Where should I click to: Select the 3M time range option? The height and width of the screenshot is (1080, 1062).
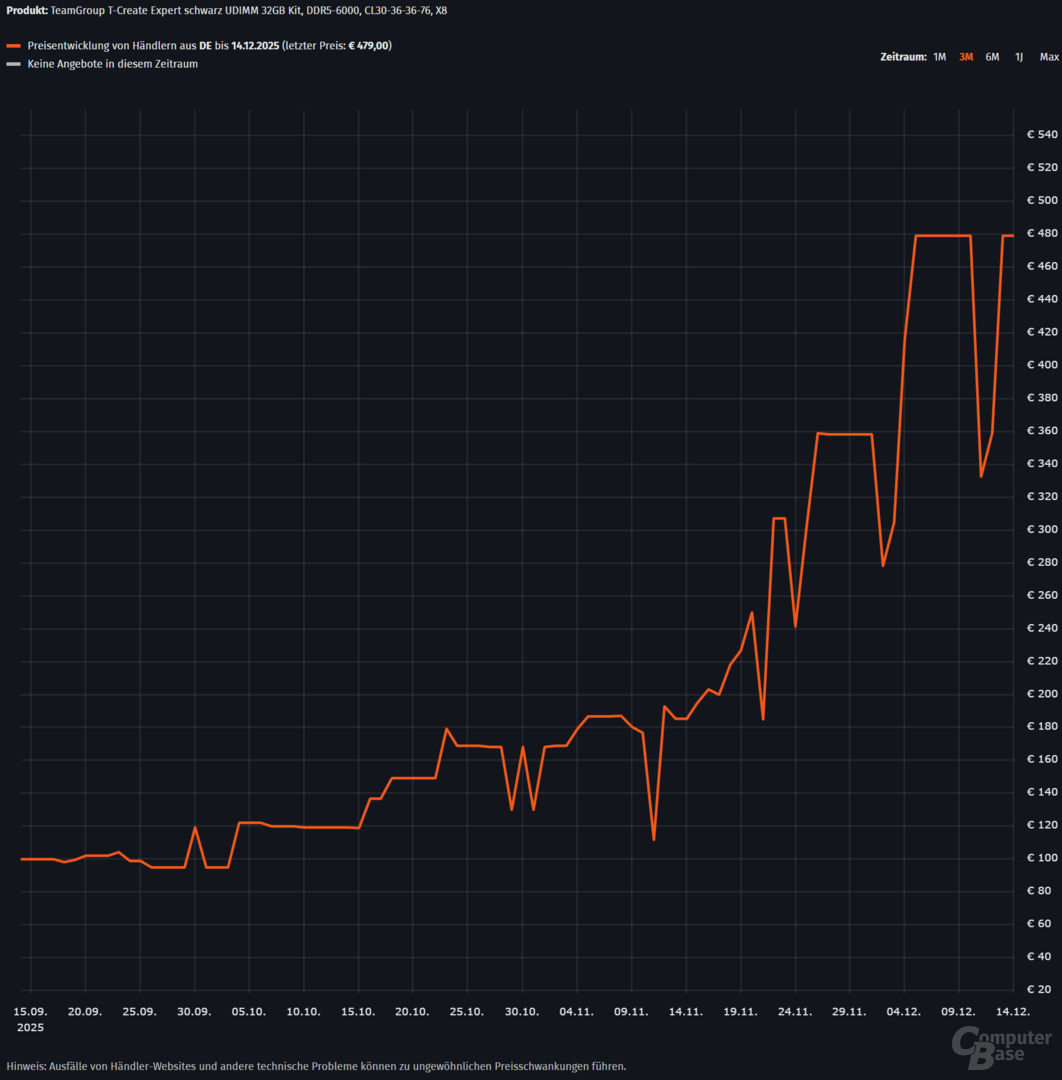point(965,57)
